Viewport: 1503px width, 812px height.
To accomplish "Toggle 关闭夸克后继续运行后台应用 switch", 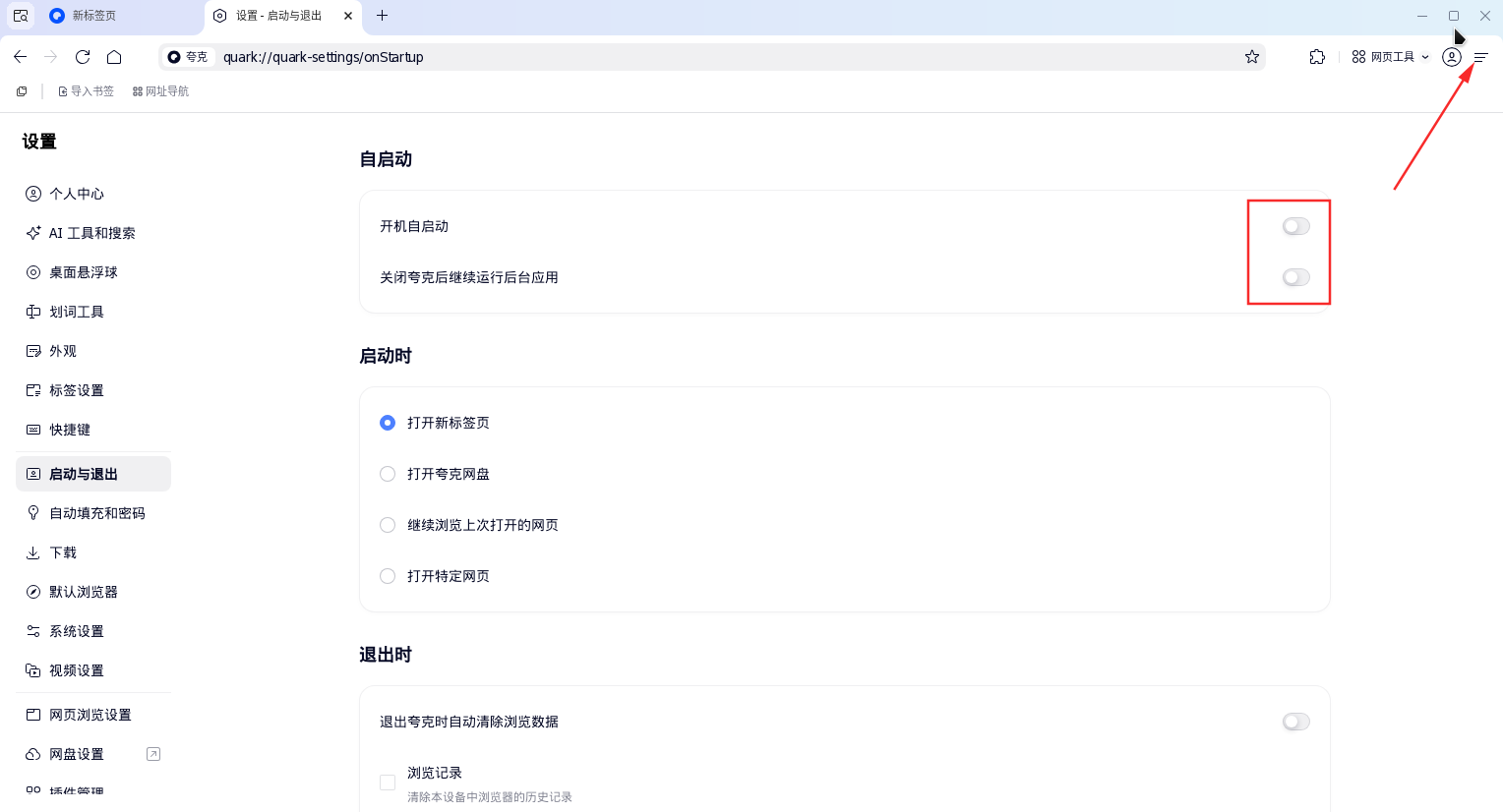I will (x=1296, y=277).
